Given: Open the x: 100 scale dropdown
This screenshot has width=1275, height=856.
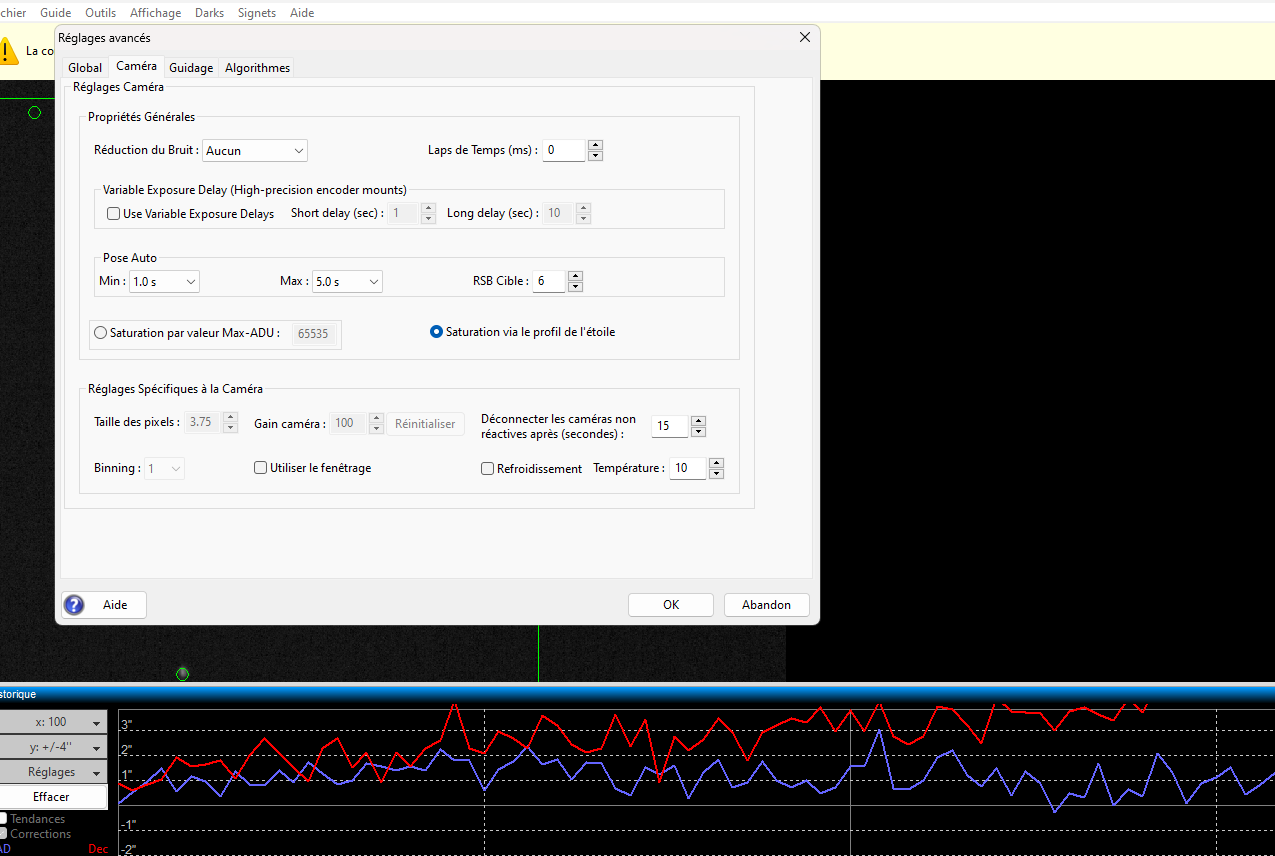Looking at the screenshot, I should [x=52, y=722].
